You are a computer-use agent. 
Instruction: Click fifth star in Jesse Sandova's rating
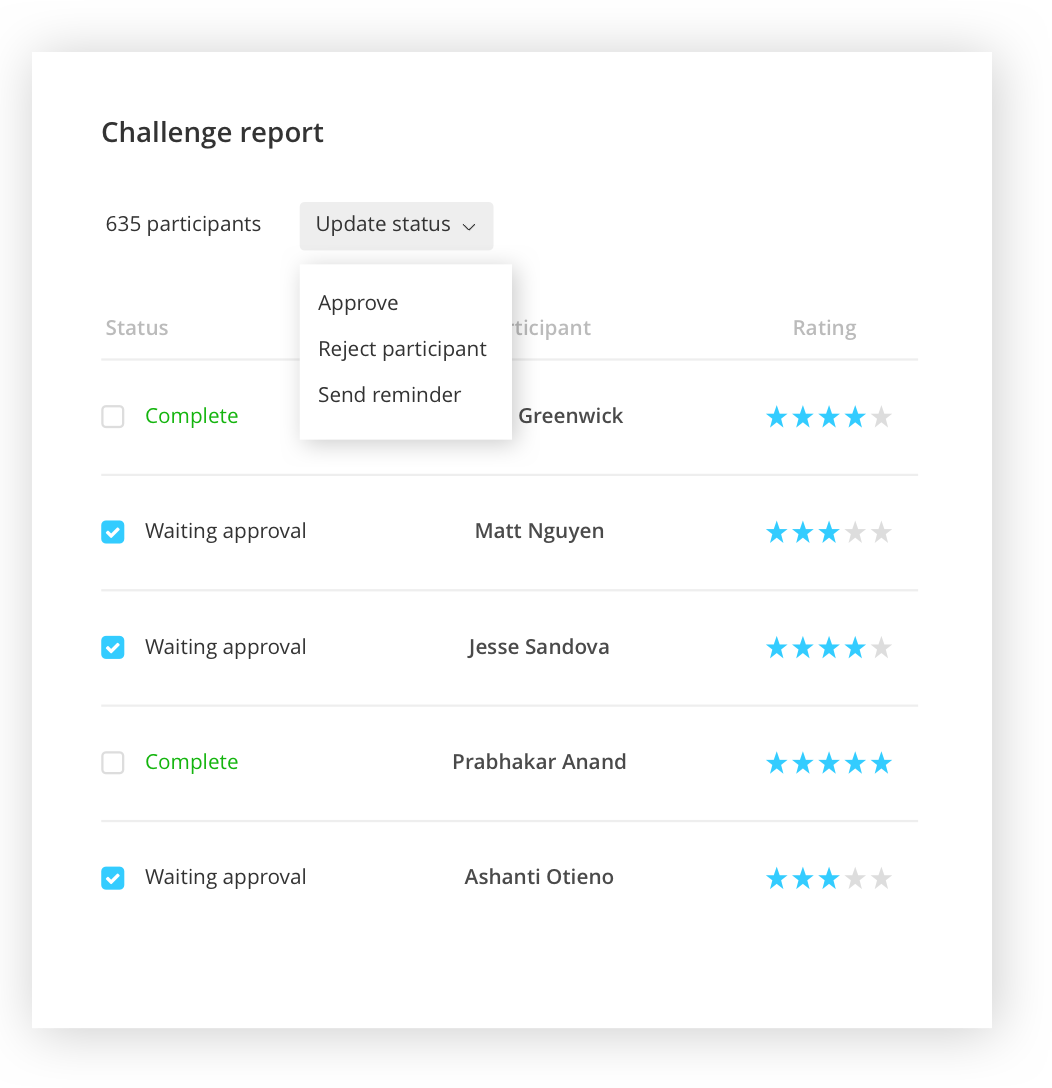(x=881, y=648)
